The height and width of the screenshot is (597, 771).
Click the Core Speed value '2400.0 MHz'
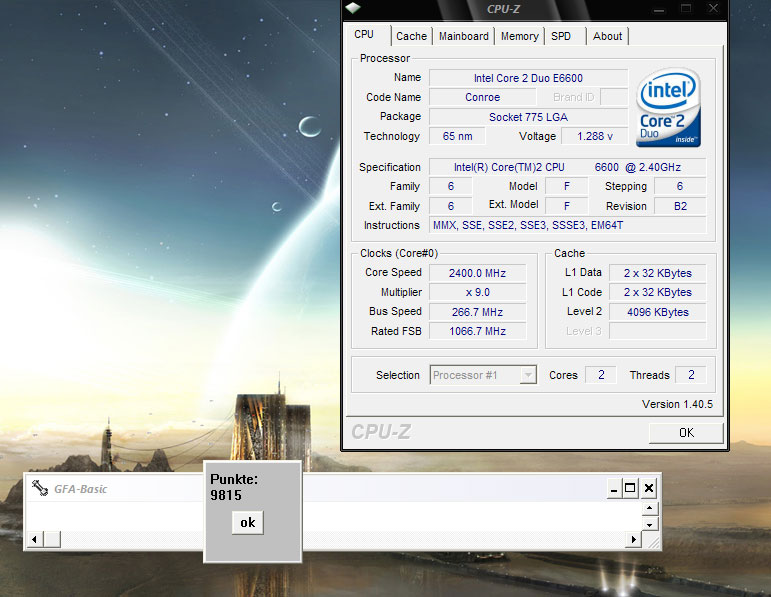(x=477, y=273)
